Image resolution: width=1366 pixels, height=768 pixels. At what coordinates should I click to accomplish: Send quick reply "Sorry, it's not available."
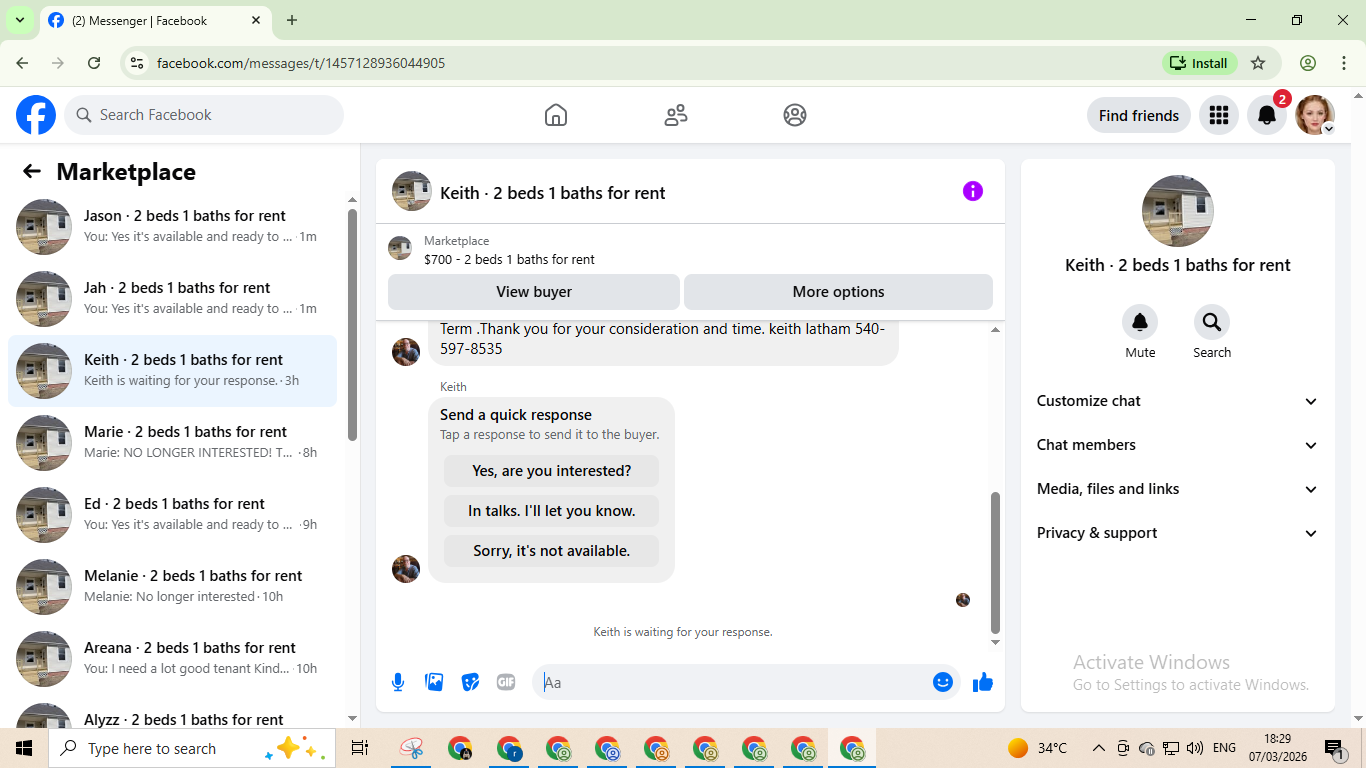tap(552, 551)
